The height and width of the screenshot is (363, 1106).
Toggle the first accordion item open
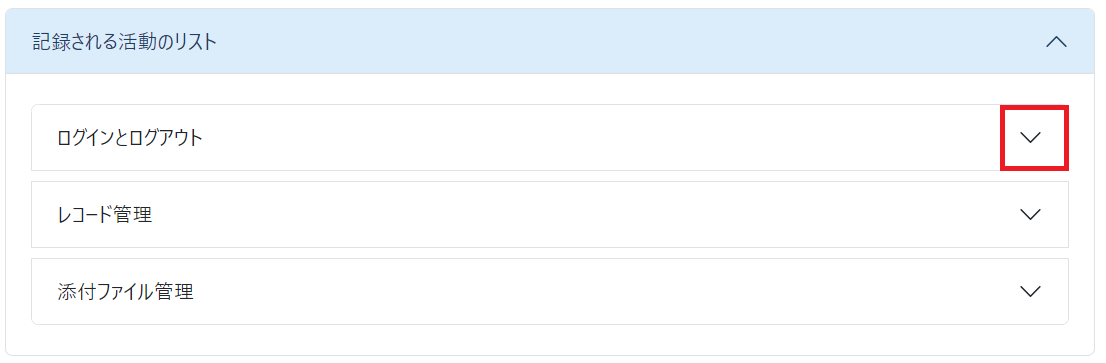pos(549,138)
